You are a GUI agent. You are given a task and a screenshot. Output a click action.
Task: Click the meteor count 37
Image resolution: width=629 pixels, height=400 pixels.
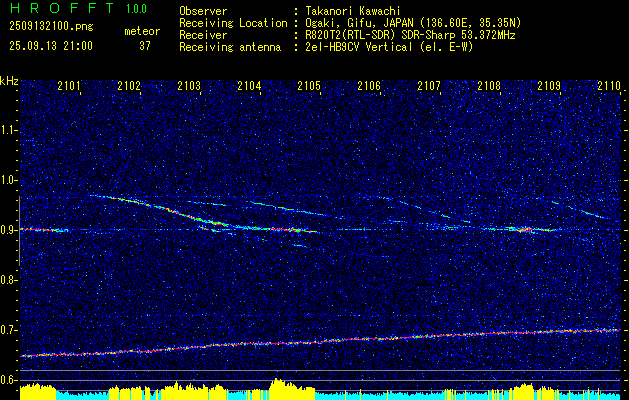pos(145,46)
